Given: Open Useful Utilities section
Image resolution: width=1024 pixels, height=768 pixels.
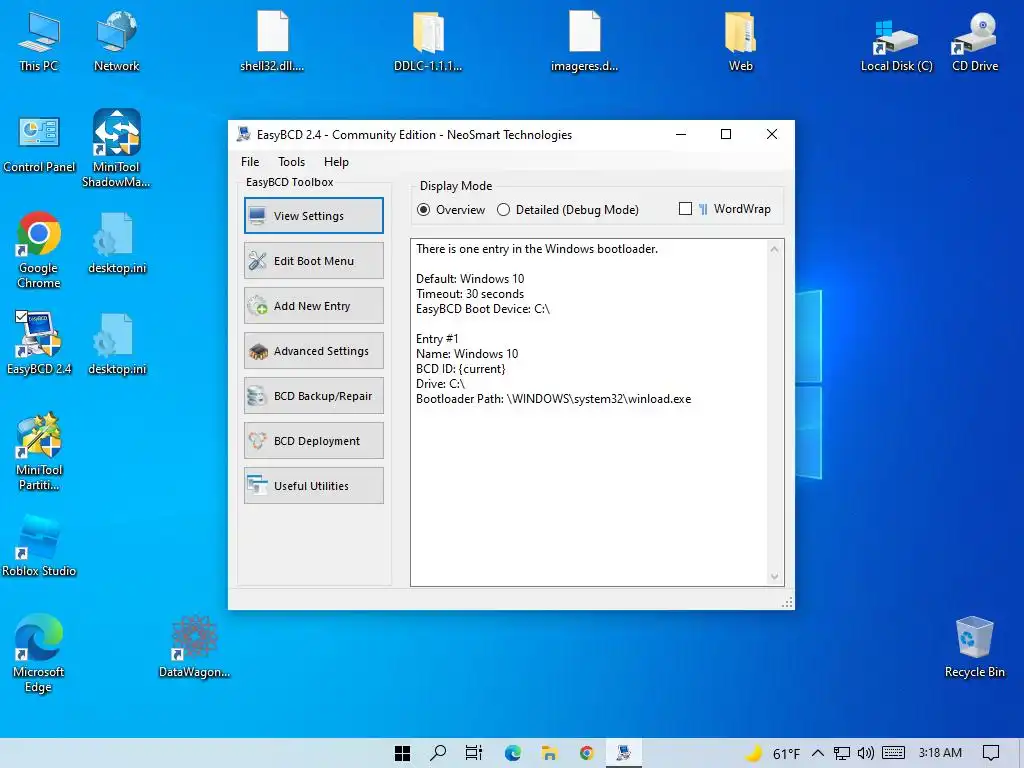Looking at the screenshot, I should pyautogui.click(x=313, y=486).
